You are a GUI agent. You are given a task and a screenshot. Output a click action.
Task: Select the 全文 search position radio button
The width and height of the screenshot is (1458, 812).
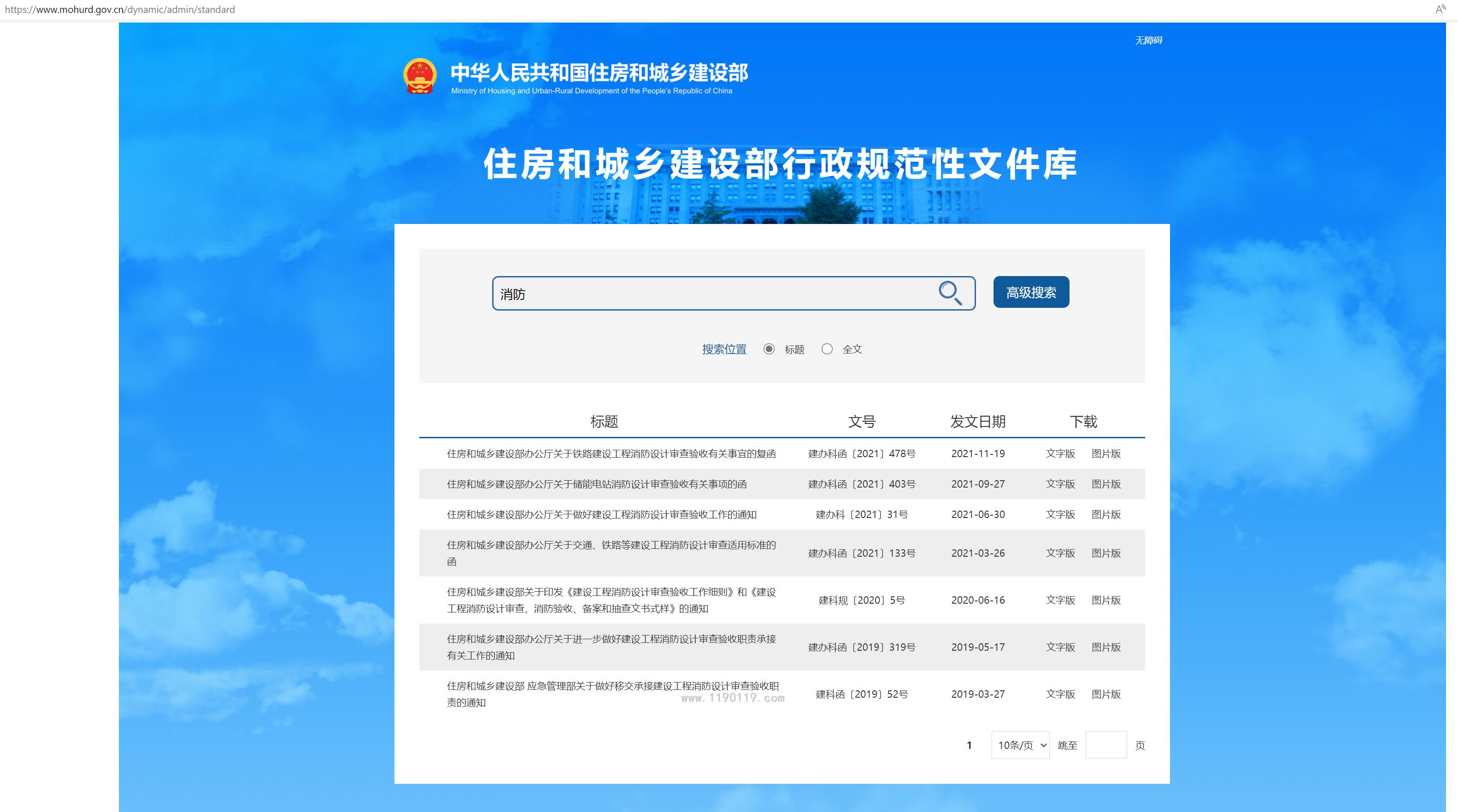(827, 349)
